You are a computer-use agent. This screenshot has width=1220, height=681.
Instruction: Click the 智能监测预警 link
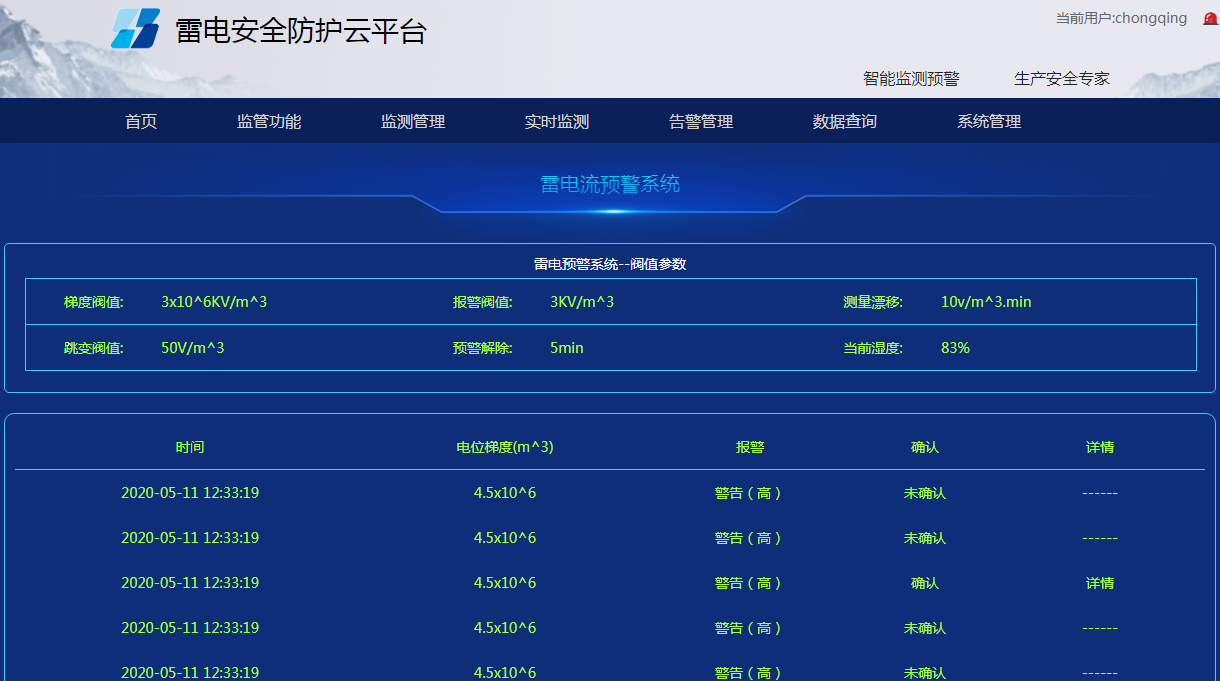[x=911, y=79]
